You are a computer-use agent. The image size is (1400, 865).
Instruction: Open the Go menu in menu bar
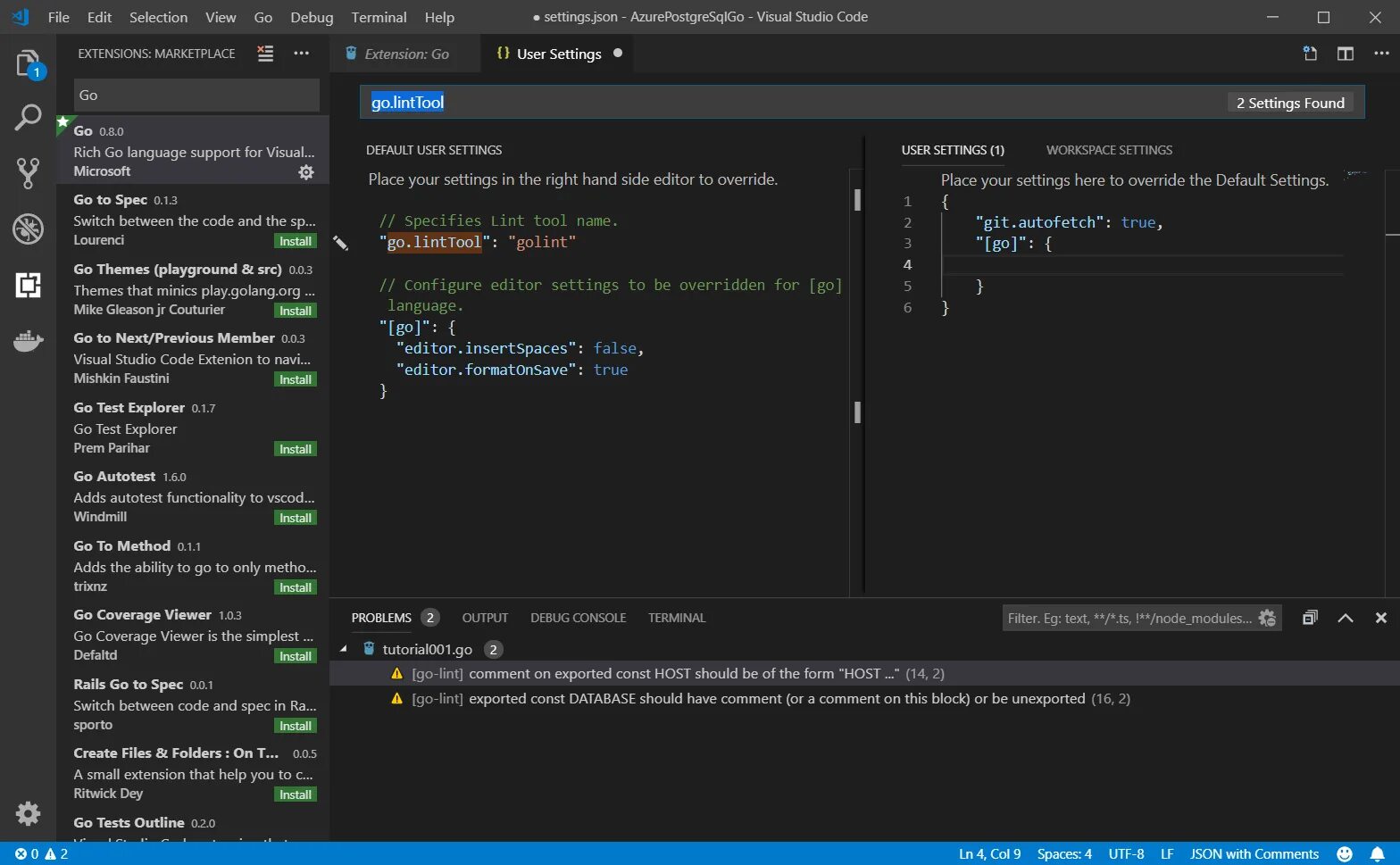262,17
